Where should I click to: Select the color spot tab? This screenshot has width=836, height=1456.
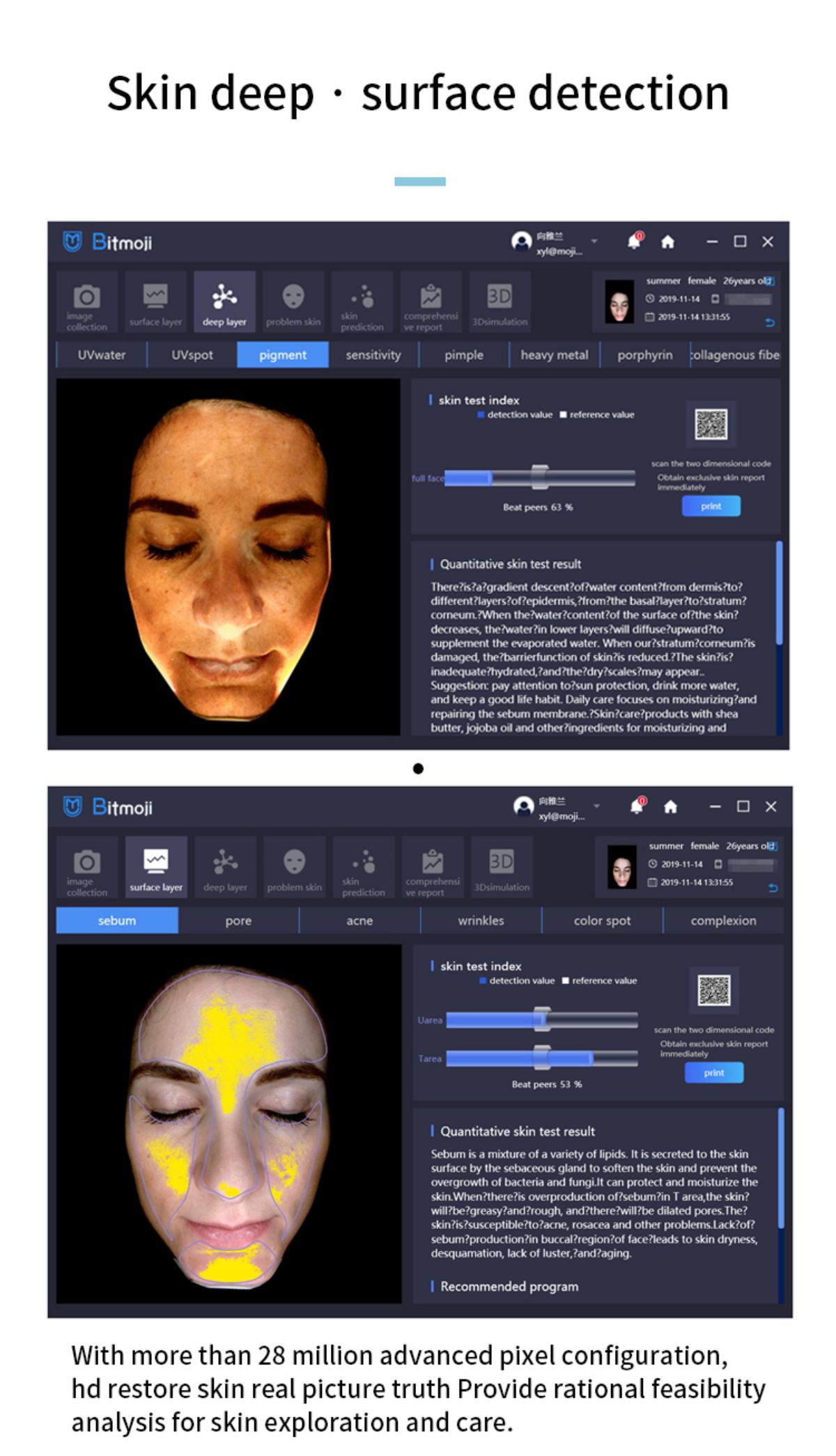[602, 920]
